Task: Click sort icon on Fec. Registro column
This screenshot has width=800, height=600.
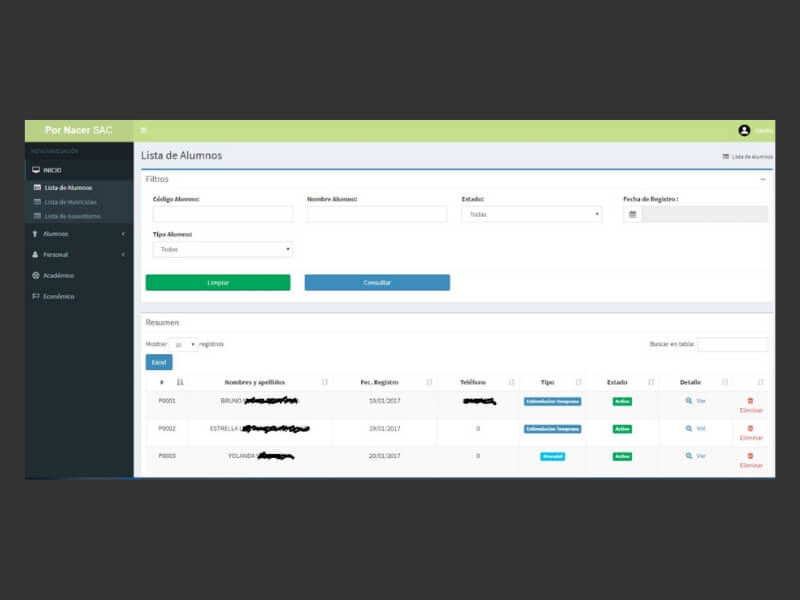Action: 429,382
